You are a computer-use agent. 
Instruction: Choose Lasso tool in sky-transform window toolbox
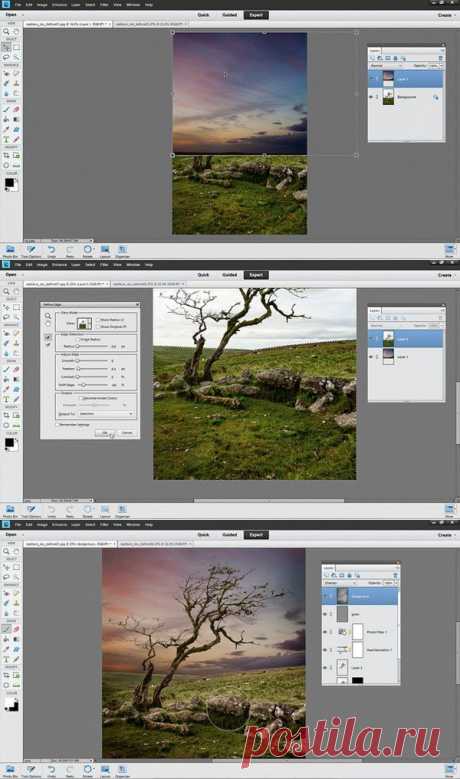click(6, 57)
